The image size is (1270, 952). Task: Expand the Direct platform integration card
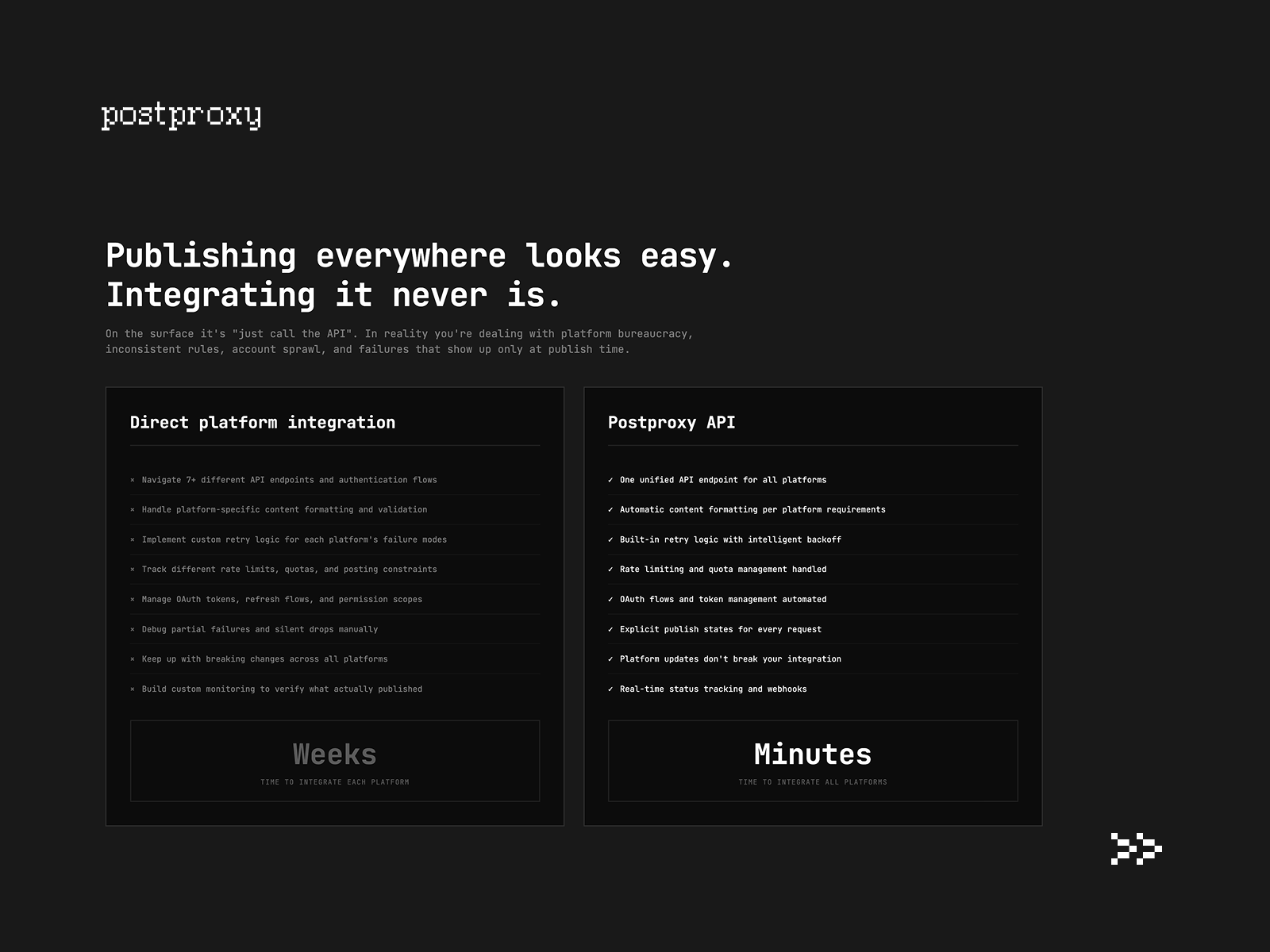(334, 607)
